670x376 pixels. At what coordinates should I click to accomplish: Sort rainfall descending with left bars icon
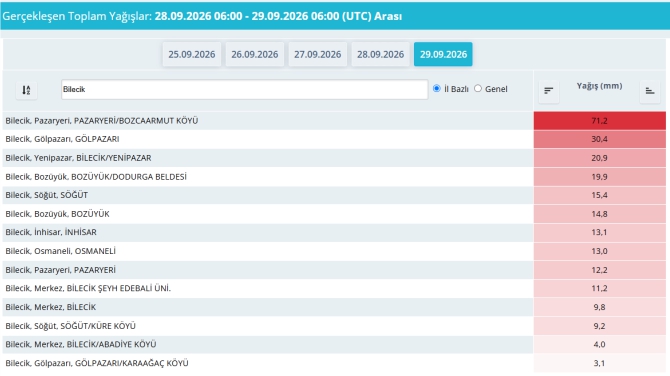(x=549, y=91)
